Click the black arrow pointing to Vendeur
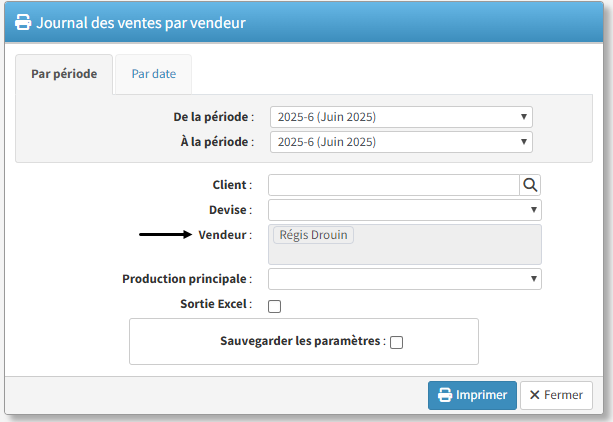 click(x=164, y=235)
